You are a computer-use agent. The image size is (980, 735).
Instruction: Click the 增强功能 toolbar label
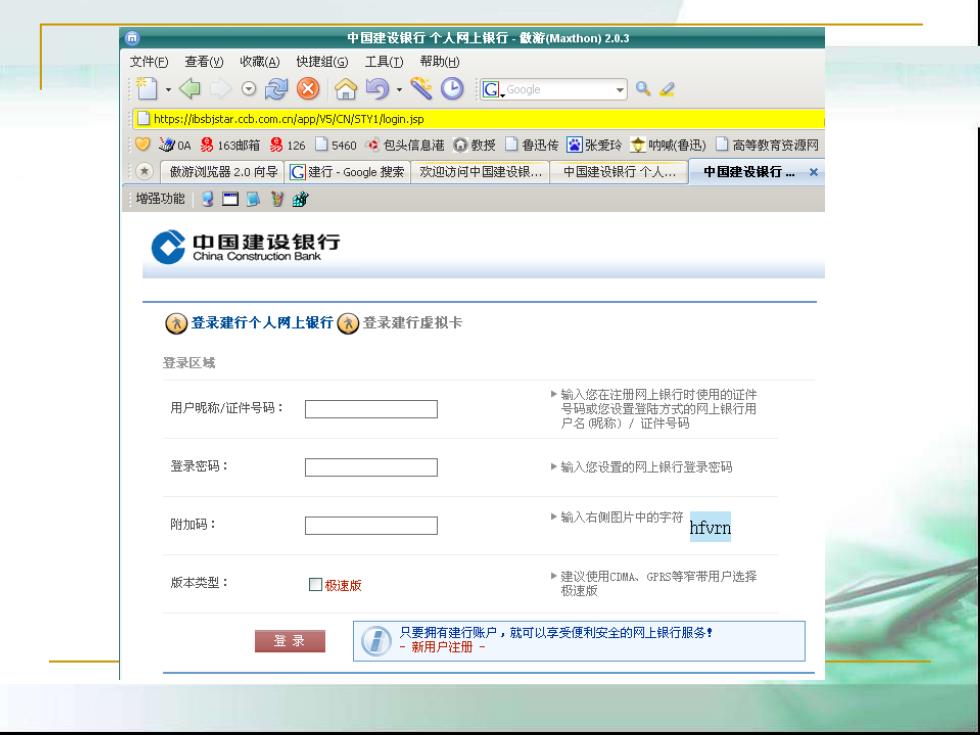tap(161, 199)
